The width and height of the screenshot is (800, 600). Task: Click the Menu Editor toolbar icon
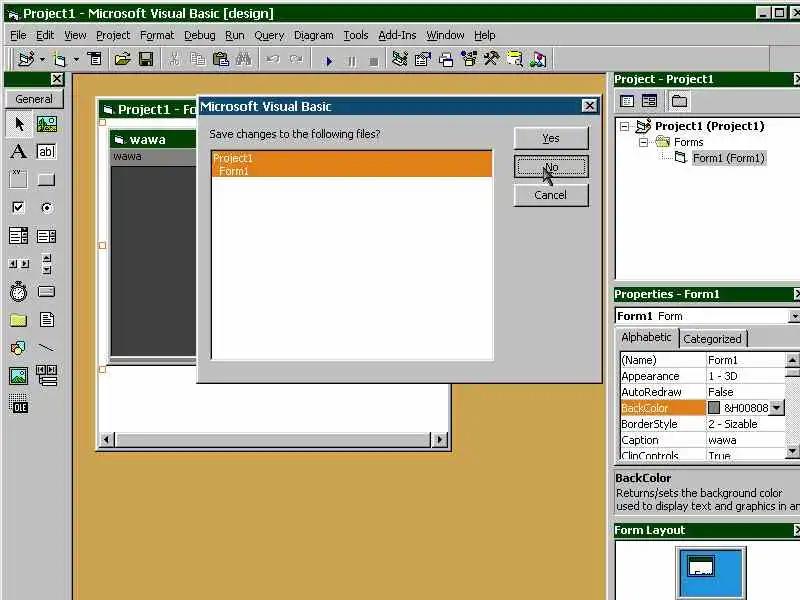[95, 60]
